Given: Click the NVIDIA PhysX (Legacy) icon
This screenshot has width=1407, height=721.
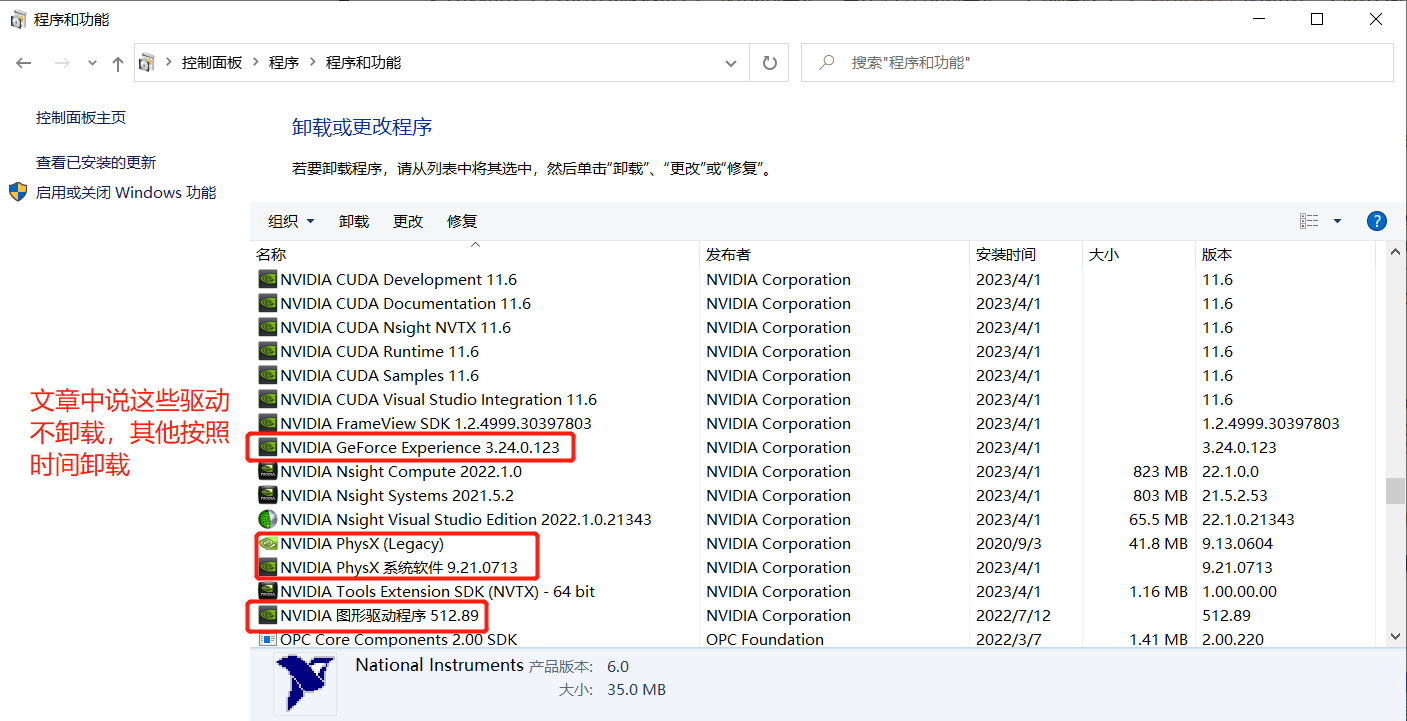Looking at the screenshot, I should coord(267,544).
